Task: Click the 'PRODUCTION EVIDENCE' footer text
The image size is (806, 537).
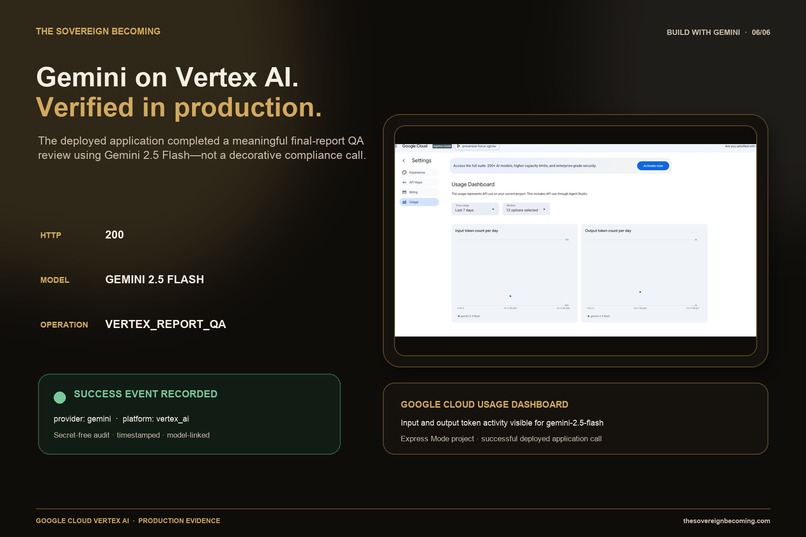Action: click(x=179, y=521)
